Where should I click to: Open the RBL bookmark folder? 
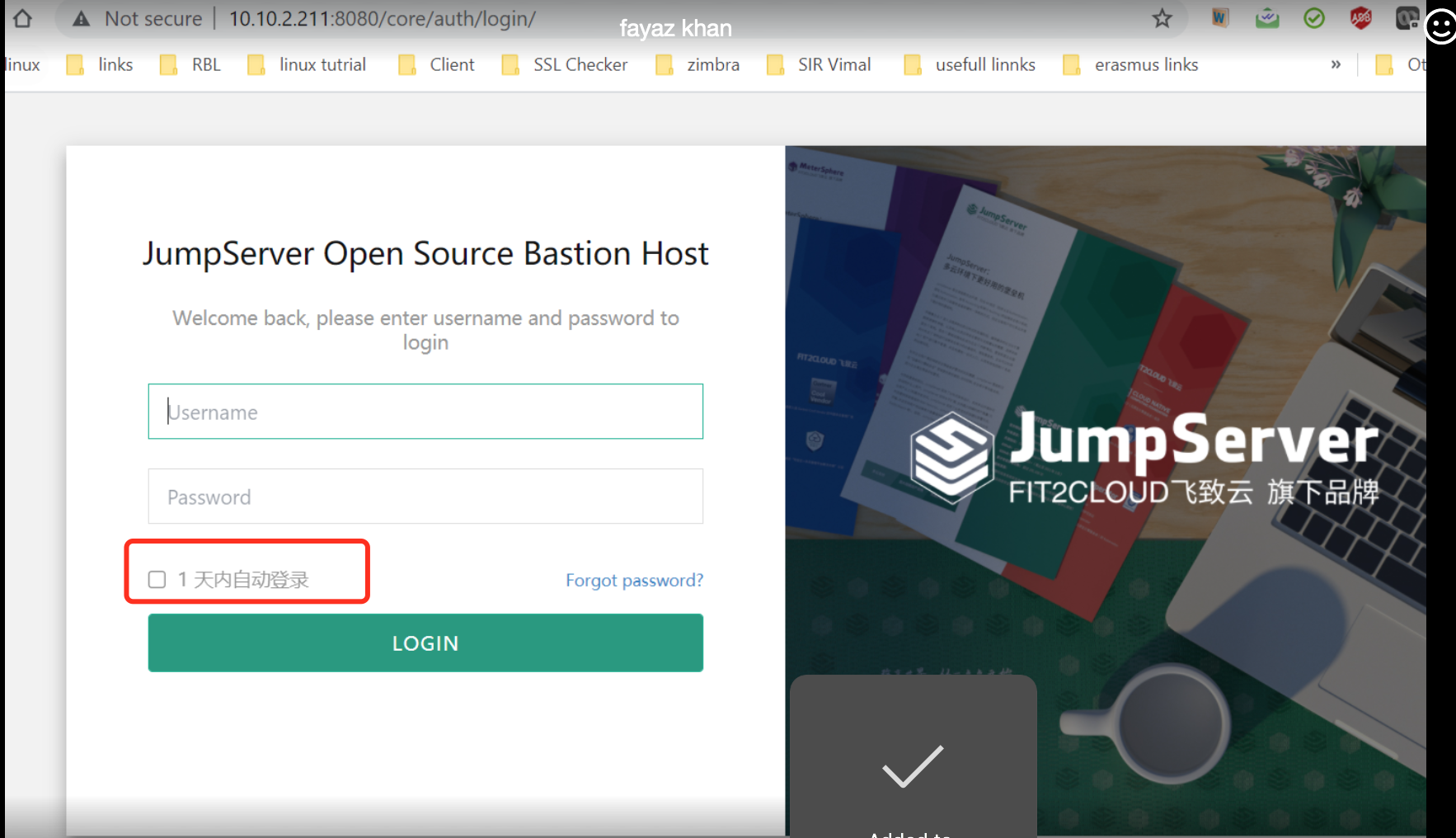pos(190,64)
